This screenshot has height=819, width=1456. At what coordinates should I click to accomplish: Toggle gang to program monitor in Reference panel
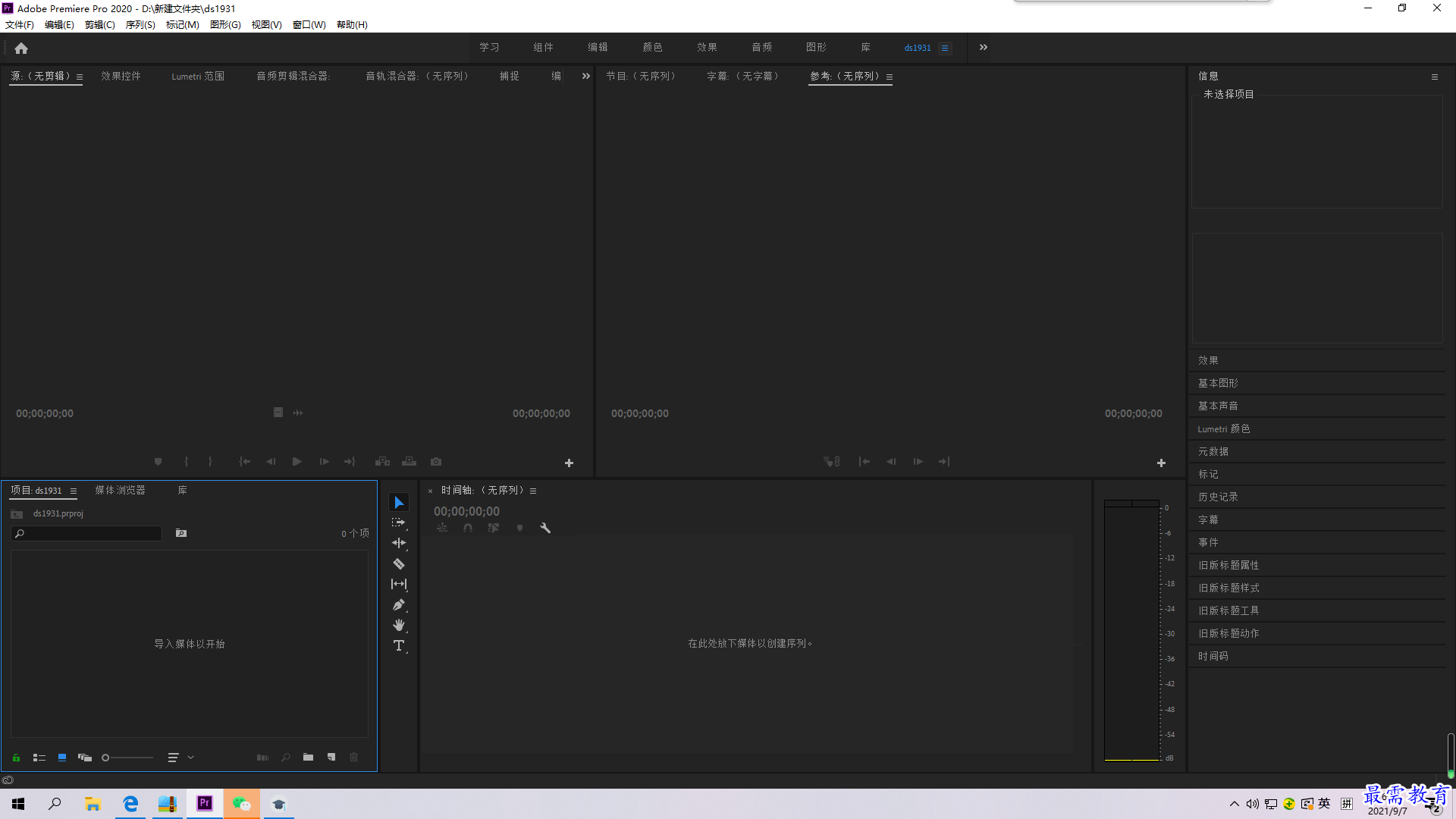point(832,462)
